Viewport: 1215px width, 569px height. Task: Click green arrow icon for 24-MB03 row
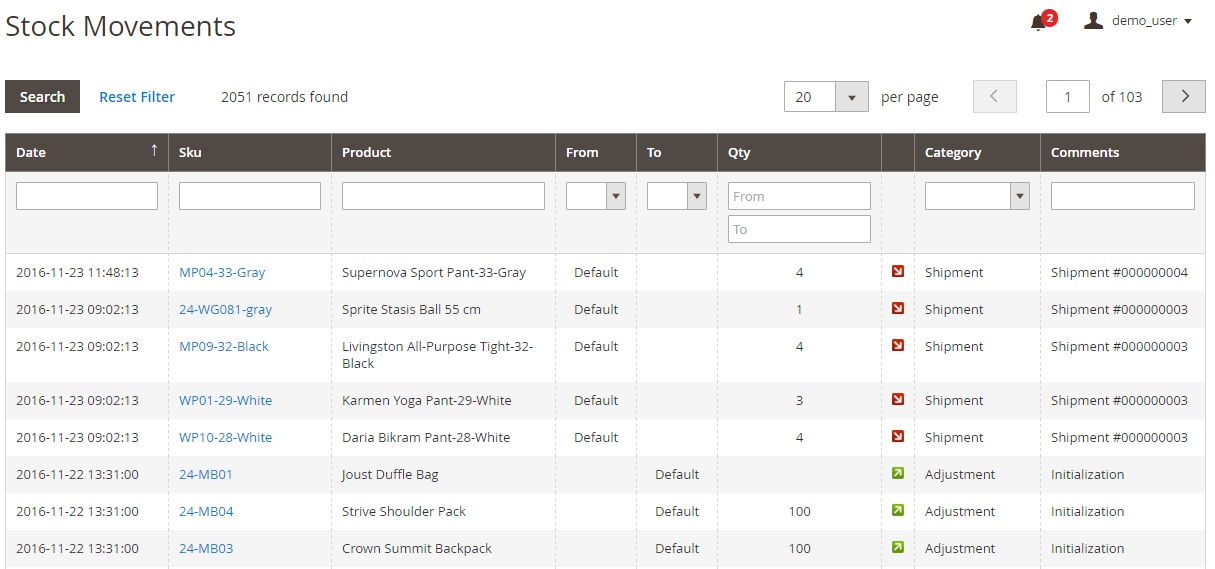click(x=898, y=547)
